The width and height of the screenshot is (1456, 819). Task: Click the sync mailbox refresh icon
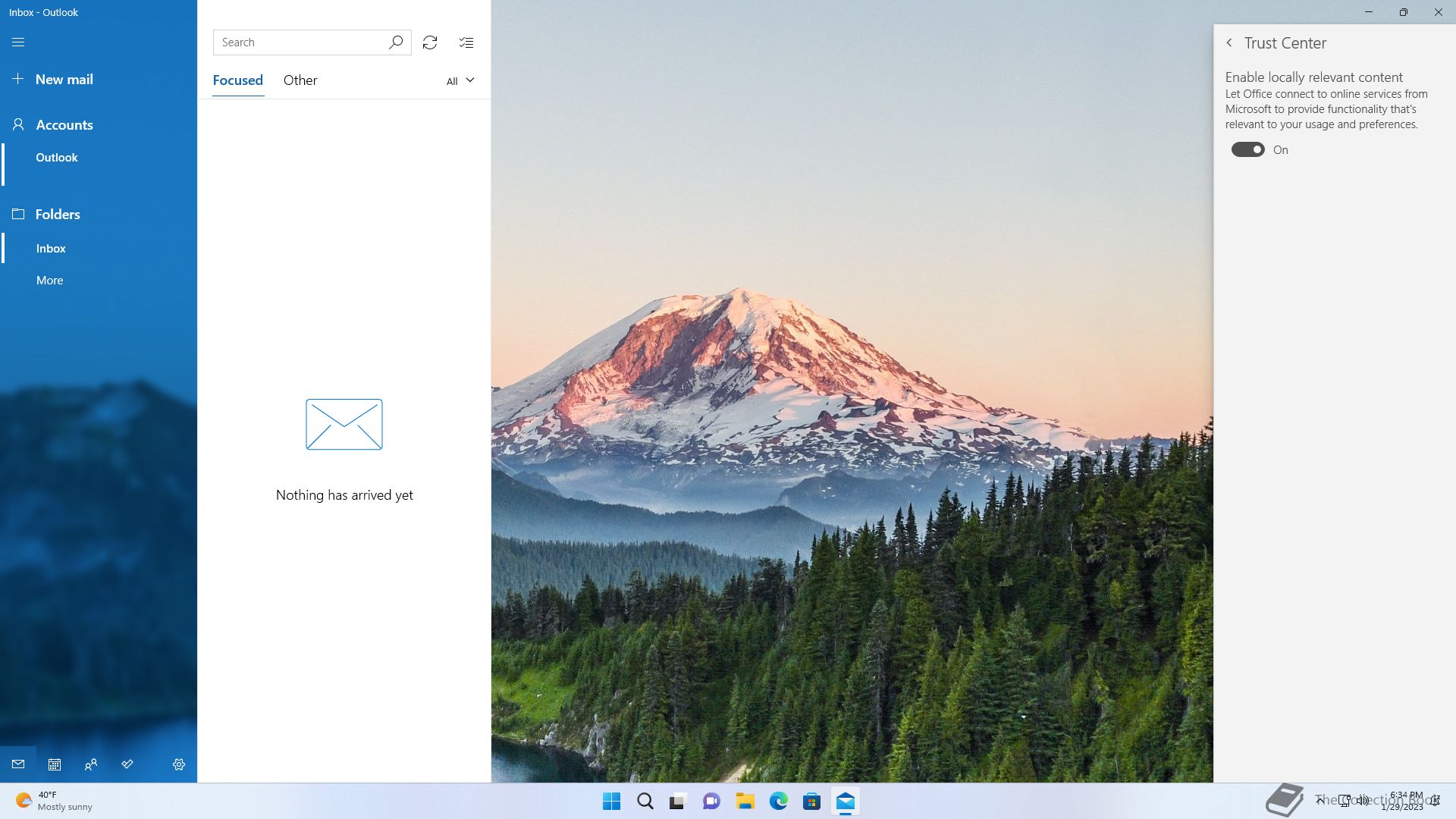(430, 42)
